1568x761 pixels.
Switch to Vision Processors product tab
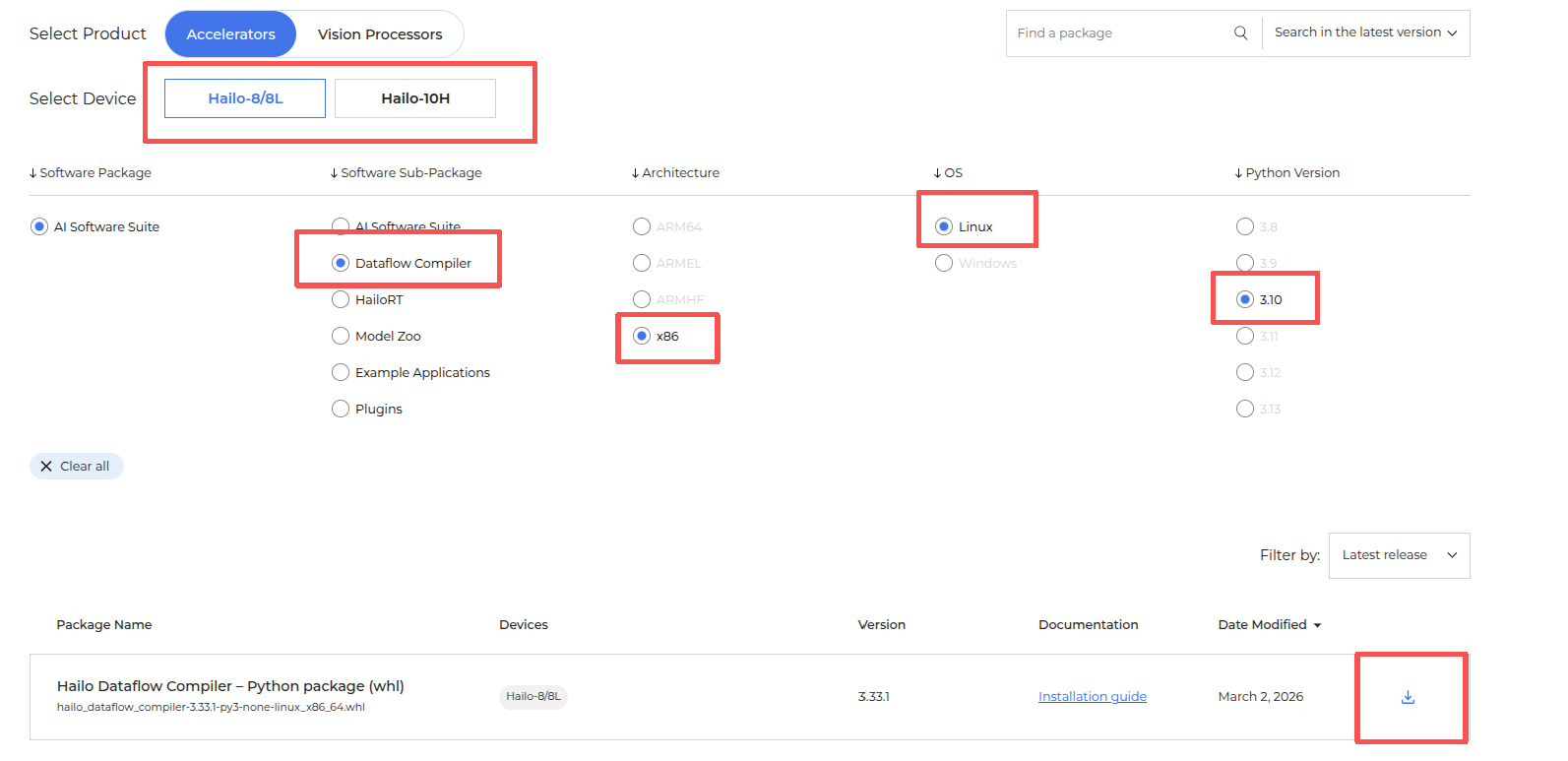click(380, 34)
